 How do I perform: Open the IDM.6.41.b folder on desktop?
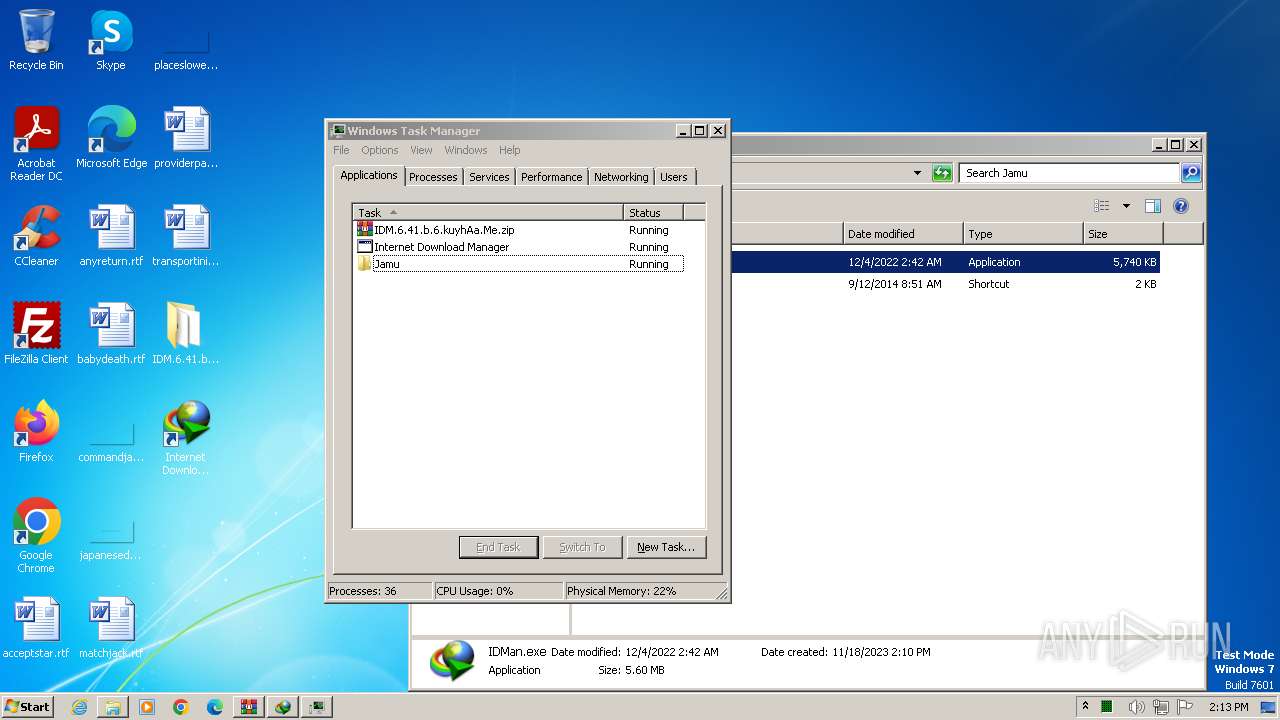pyautogui.click(x=185, y=334)
